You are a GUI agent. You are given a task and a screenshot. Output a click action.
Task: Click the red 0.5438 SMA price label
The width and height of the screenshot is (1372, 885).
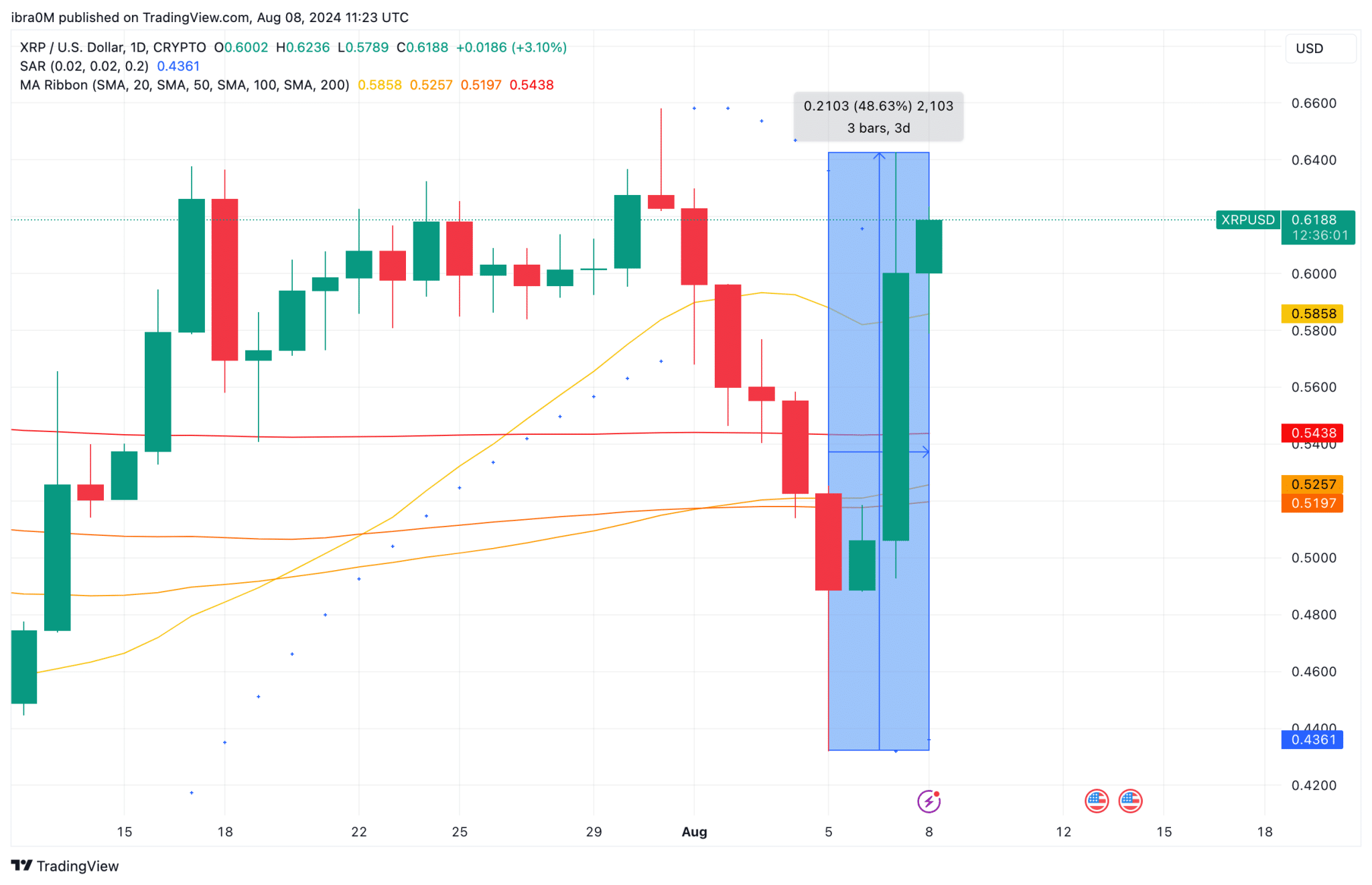point(1312,433)
